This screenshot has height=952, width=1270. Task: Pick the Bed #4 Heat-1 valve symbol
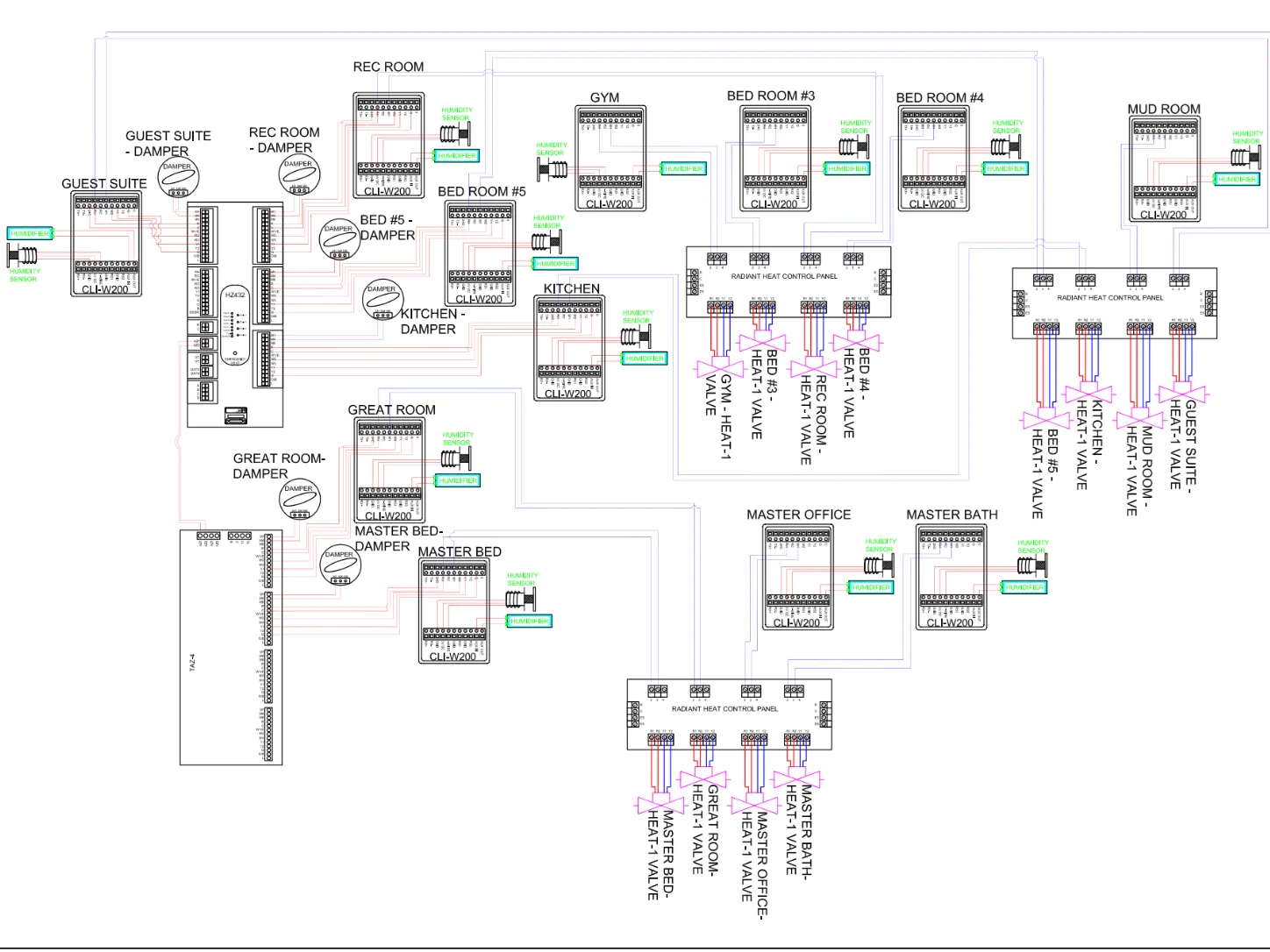pos(856,343)
